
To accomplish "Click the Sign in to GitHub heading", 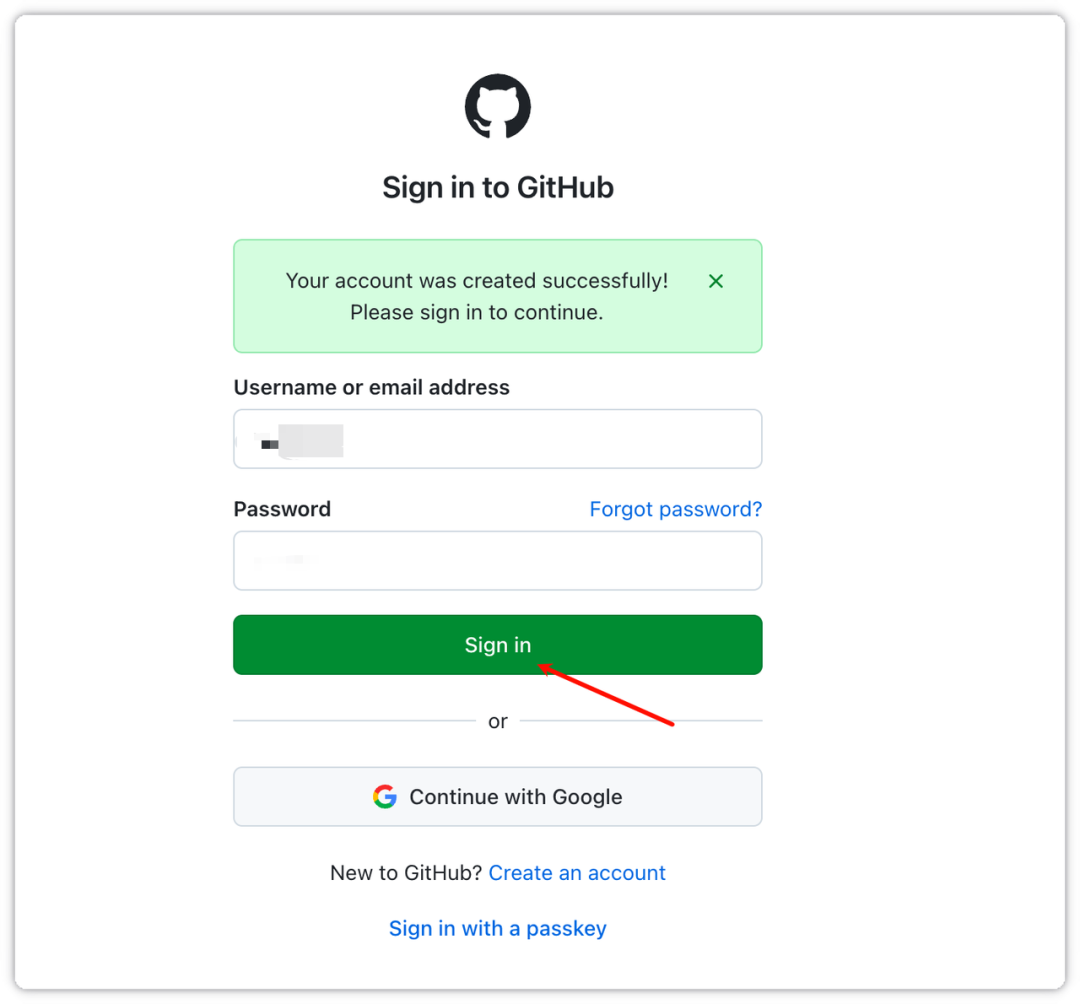I will (x=497, y=187).
